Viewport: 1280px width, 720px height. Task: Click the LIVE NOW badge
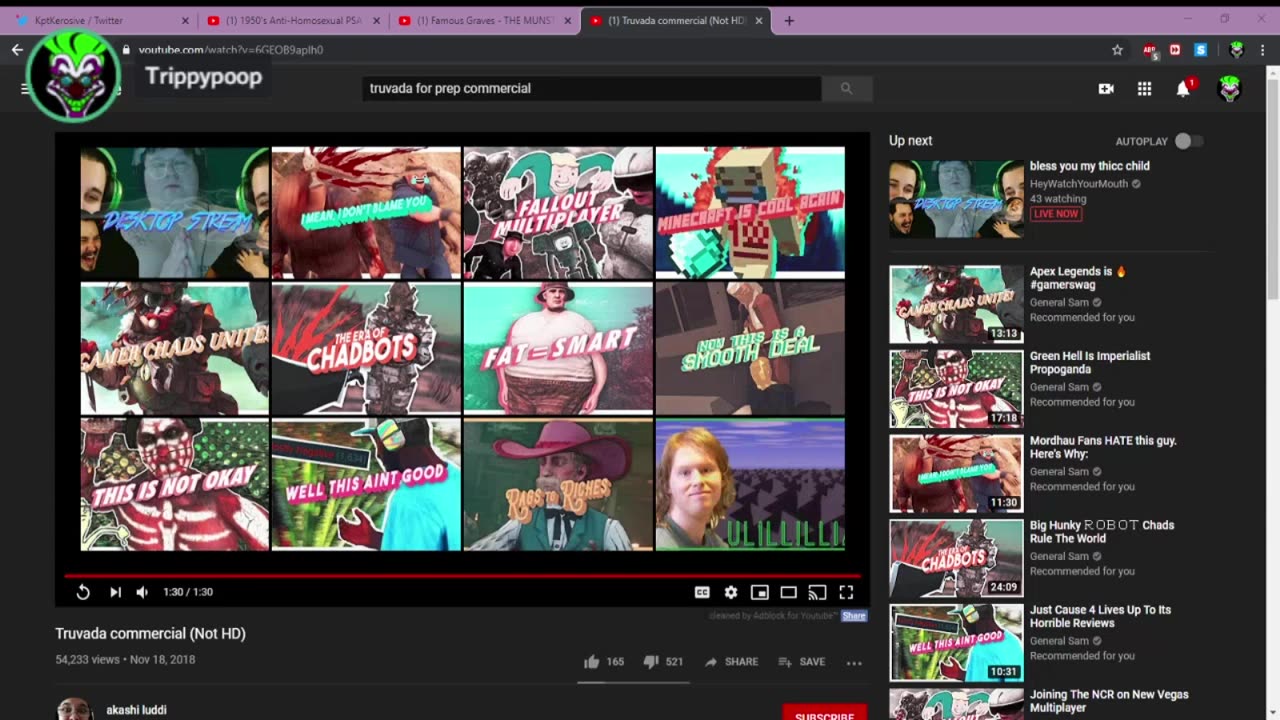point(1056,214)
